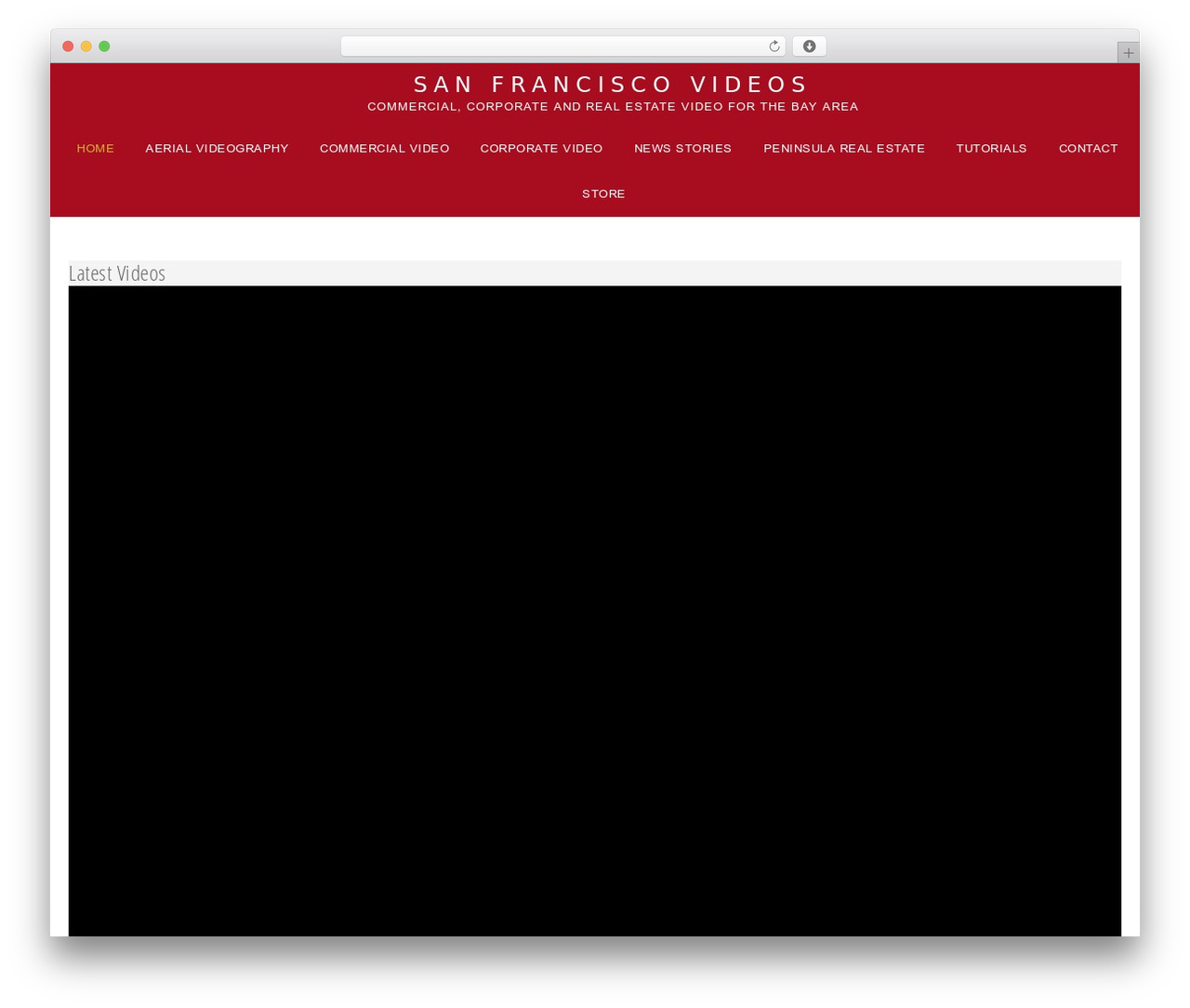Go to the Home menu item
This screenshot has height=1008, width=1190.
[x=96, y=149]
